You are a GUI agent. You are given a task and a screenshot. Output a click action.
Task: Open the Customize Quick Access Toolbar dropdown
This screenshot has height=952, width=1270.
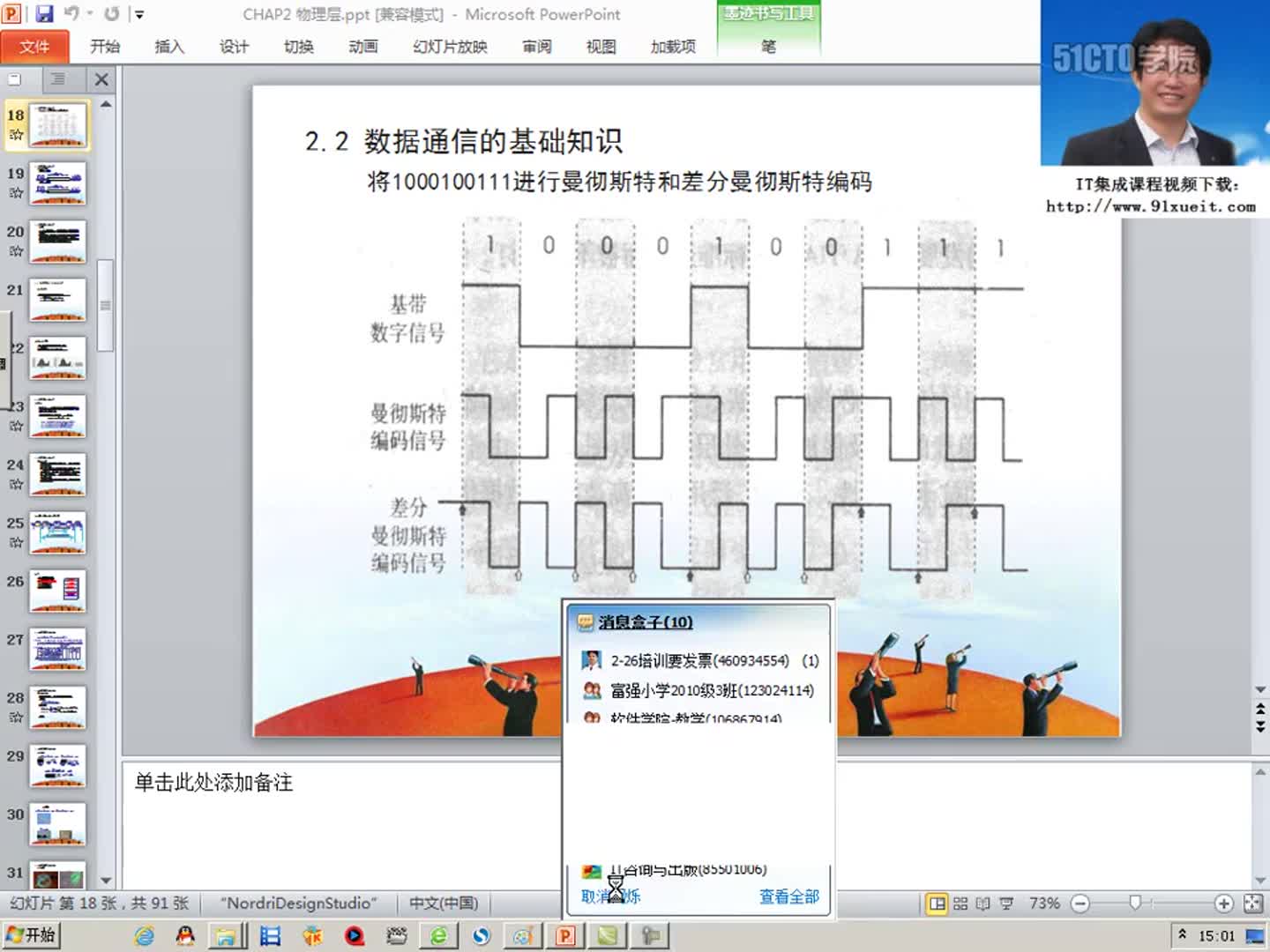coord(138,15)
